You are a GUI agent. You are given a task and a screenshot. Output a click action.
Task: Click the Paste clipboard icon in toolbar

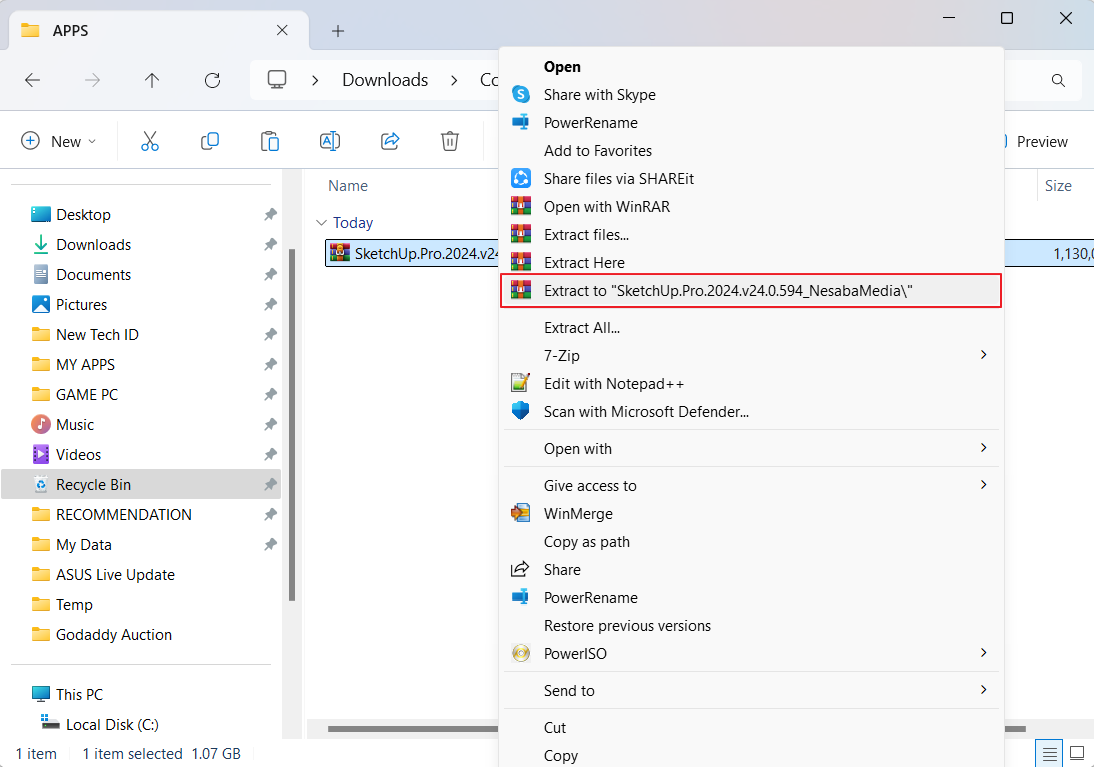(270, 141)
